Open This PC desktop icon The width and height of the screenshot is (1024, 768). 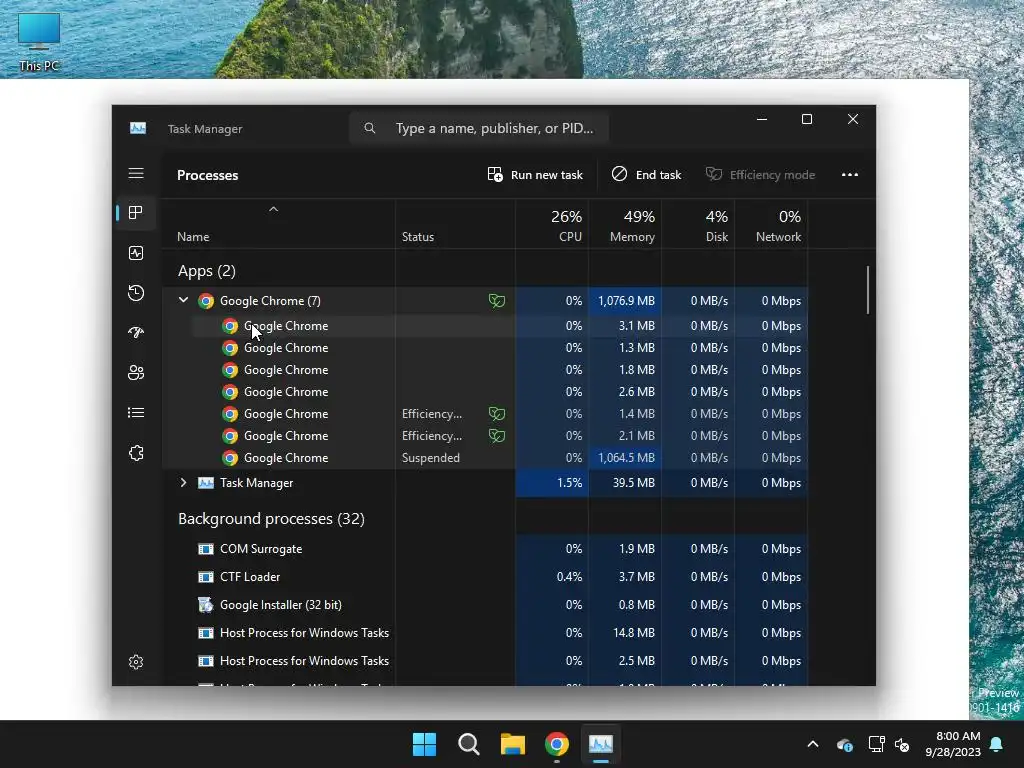pos(39,42)
